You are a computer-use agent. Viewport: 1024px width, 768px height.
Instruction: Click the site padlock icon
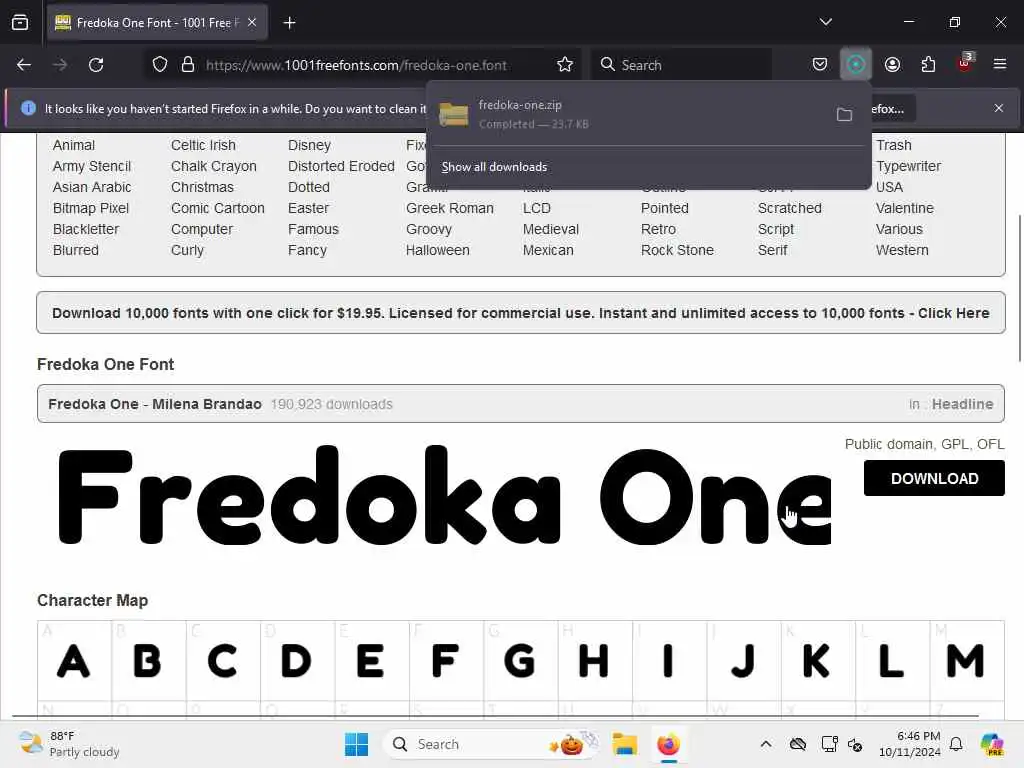pyautogui.click(x=188, y=65)
